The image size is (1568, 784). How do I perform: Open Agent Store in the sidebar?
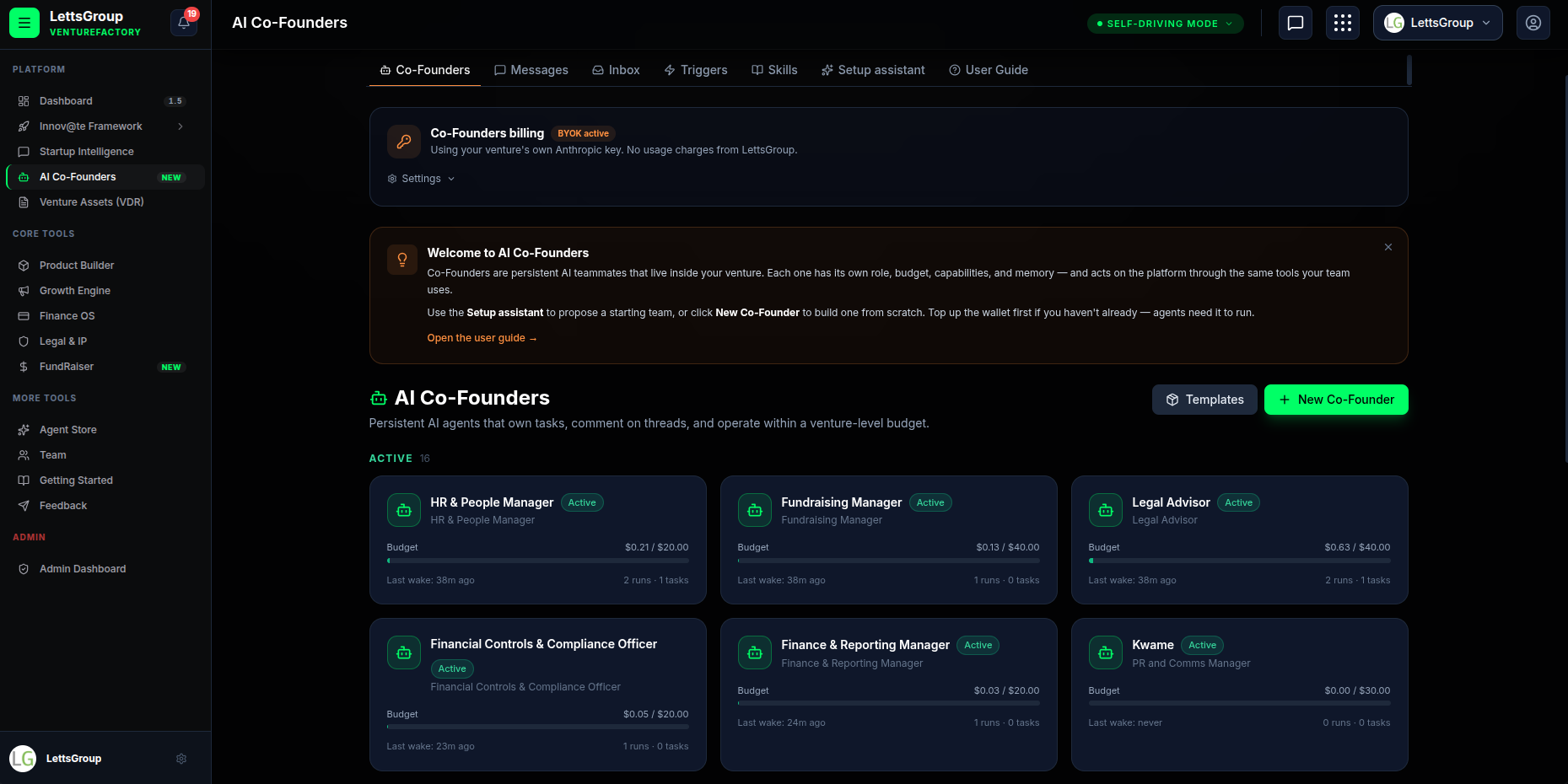click(105, 430)
